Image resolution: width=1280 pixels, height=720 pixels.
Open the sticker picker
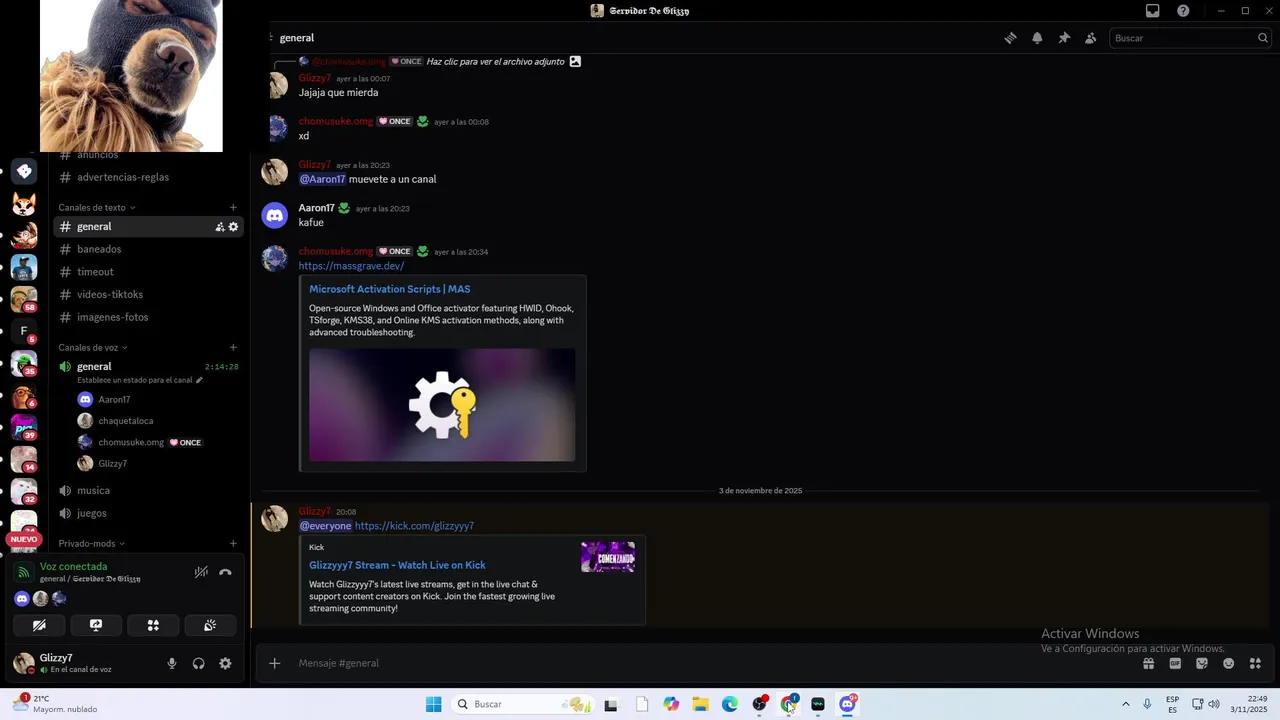click(1202, 663)
